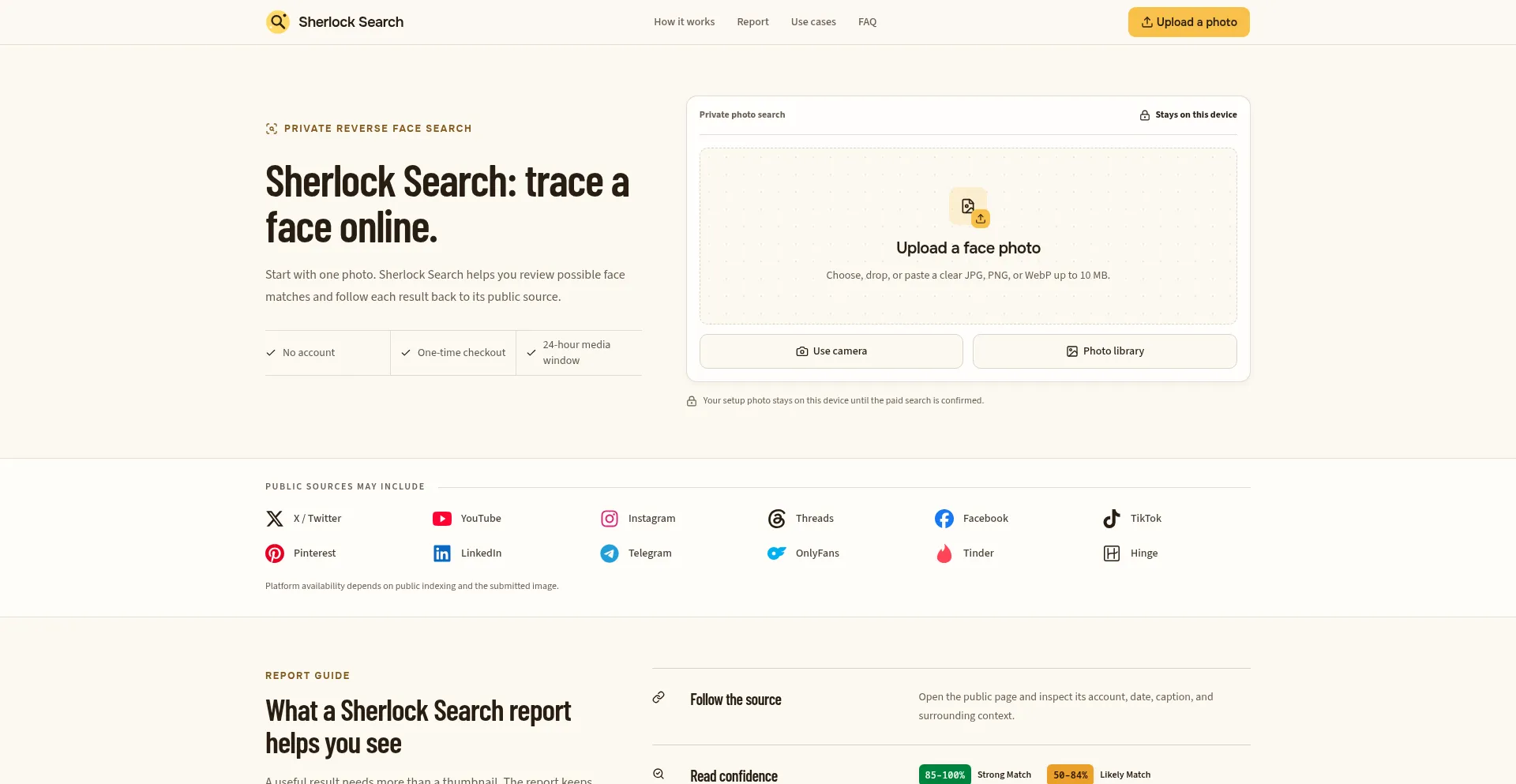The width and height of the screenshot is (1516, 784).
Task: Click the Follow the source heading
Action: (x=735, y=700)
